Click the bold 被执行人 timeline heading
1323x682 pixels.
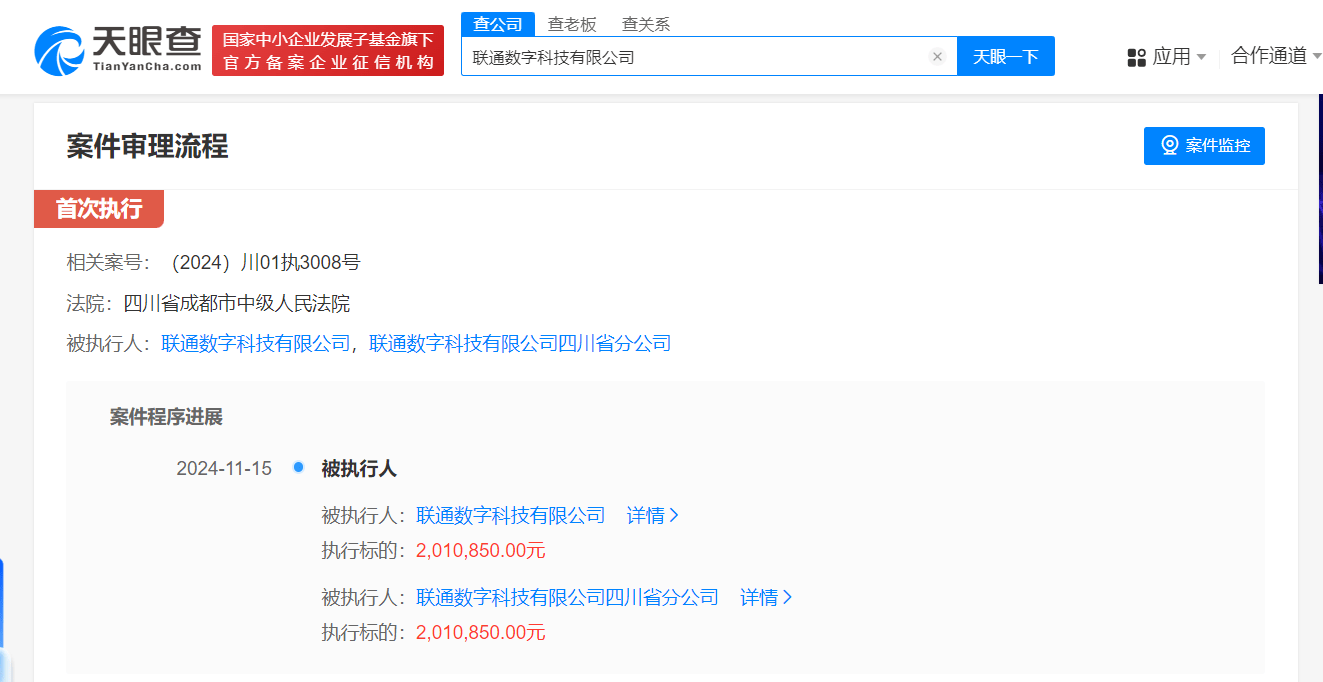click(x=359, y=469)
